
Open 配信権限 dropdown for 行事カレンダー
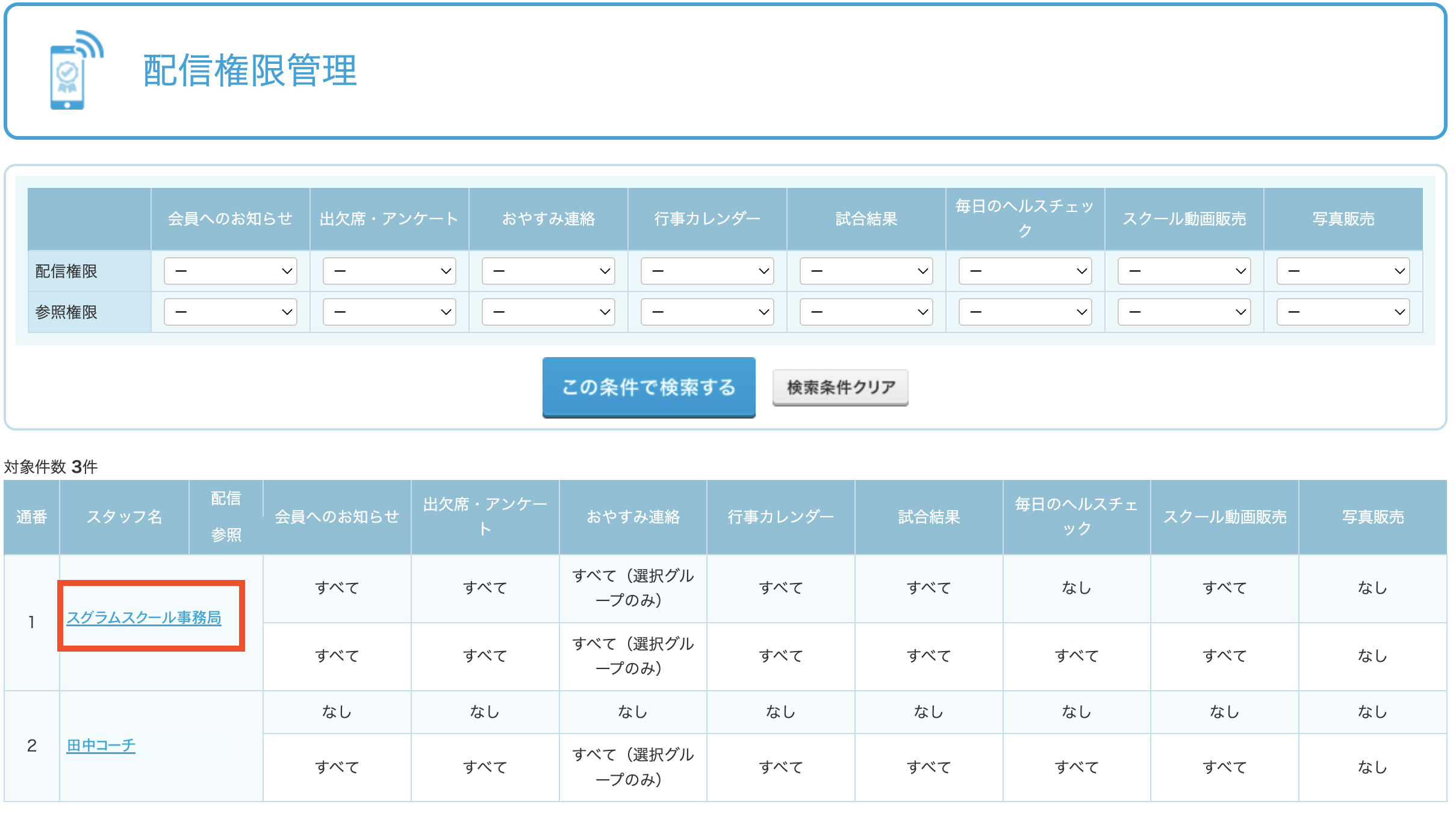708,271
